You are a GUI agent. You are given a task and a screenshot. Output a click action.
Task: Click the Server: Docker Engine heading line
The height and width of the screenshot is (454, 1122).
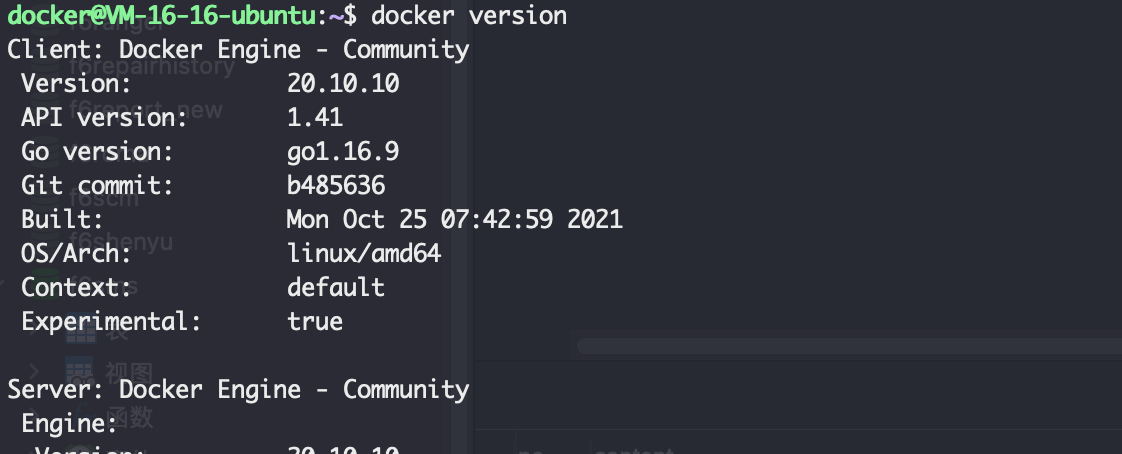pyautogui.click(x=238, y=390)
